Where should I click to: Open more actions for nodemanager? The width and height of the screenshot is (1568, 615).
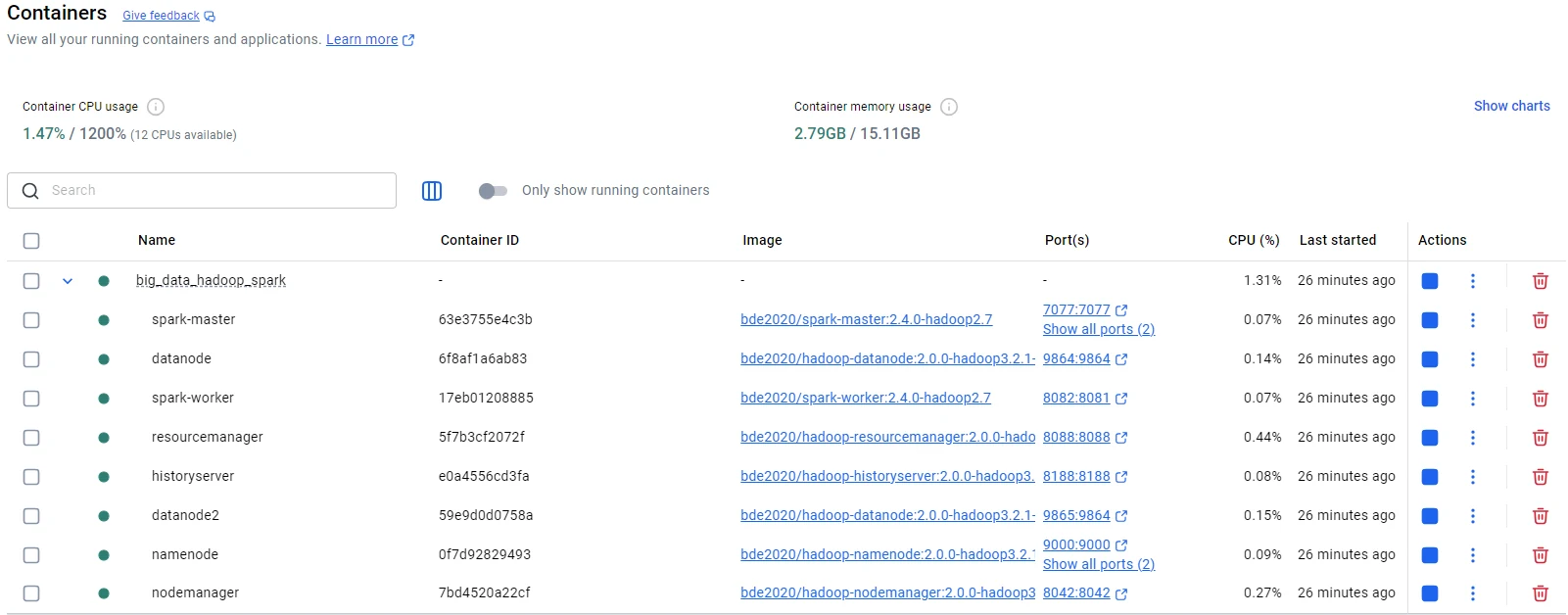[x=1472, y=593]
